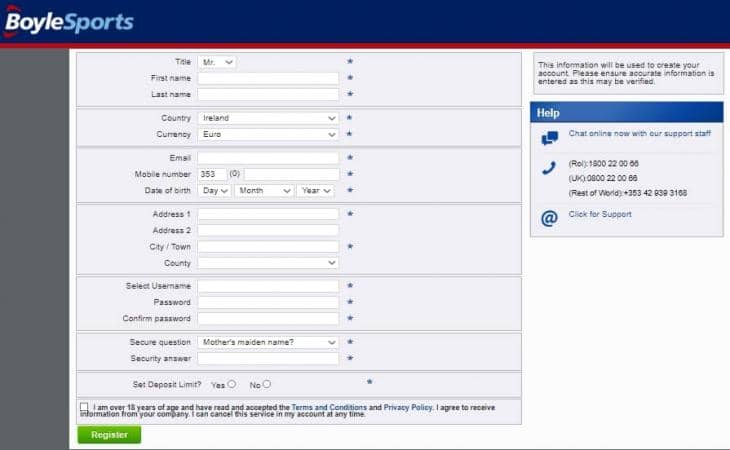Open the Title dropdown

(x=217, y=62)
